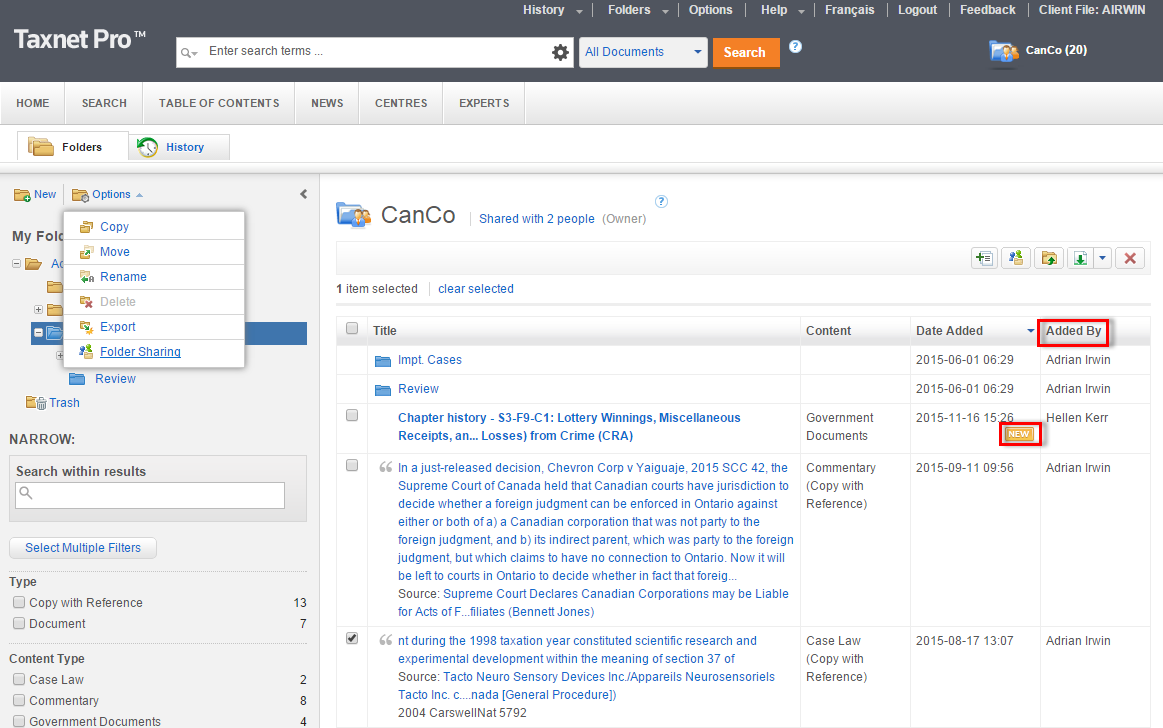Check the Chapter history row checkbox
This screenshot has width=1163, height=728.
(x=352, y=415)
